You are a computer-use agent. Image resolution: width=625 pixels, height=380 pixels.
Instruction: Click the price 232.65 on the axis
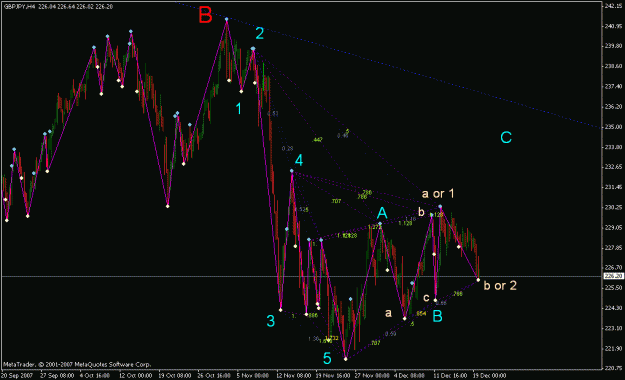coord(614,167)
